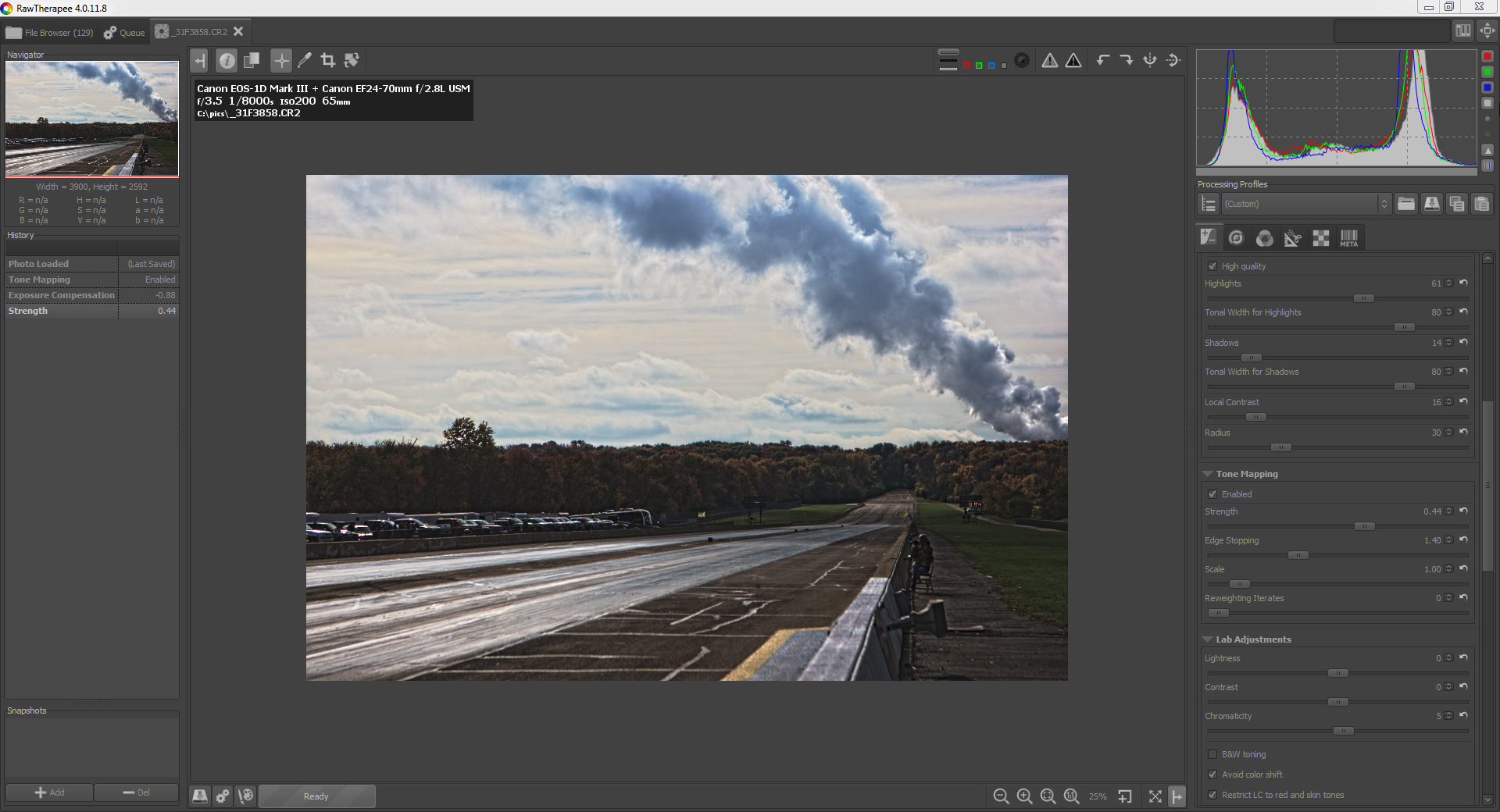Viewport: 1500px width, 812px height.
Task: Hide the blue histogram channel
Action: pos(1487,87)
